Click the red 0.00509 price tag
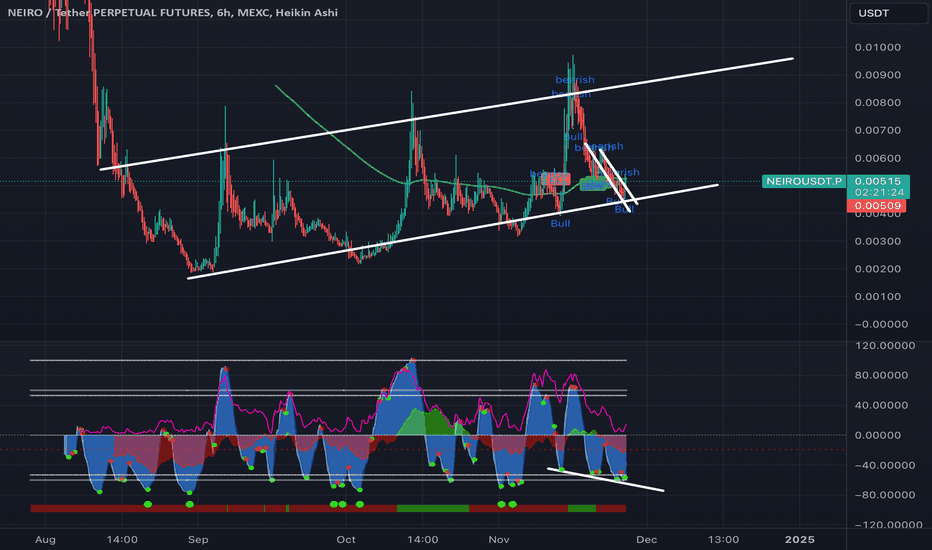The width and height of the screenshot is (932, 550). [877, 206]
